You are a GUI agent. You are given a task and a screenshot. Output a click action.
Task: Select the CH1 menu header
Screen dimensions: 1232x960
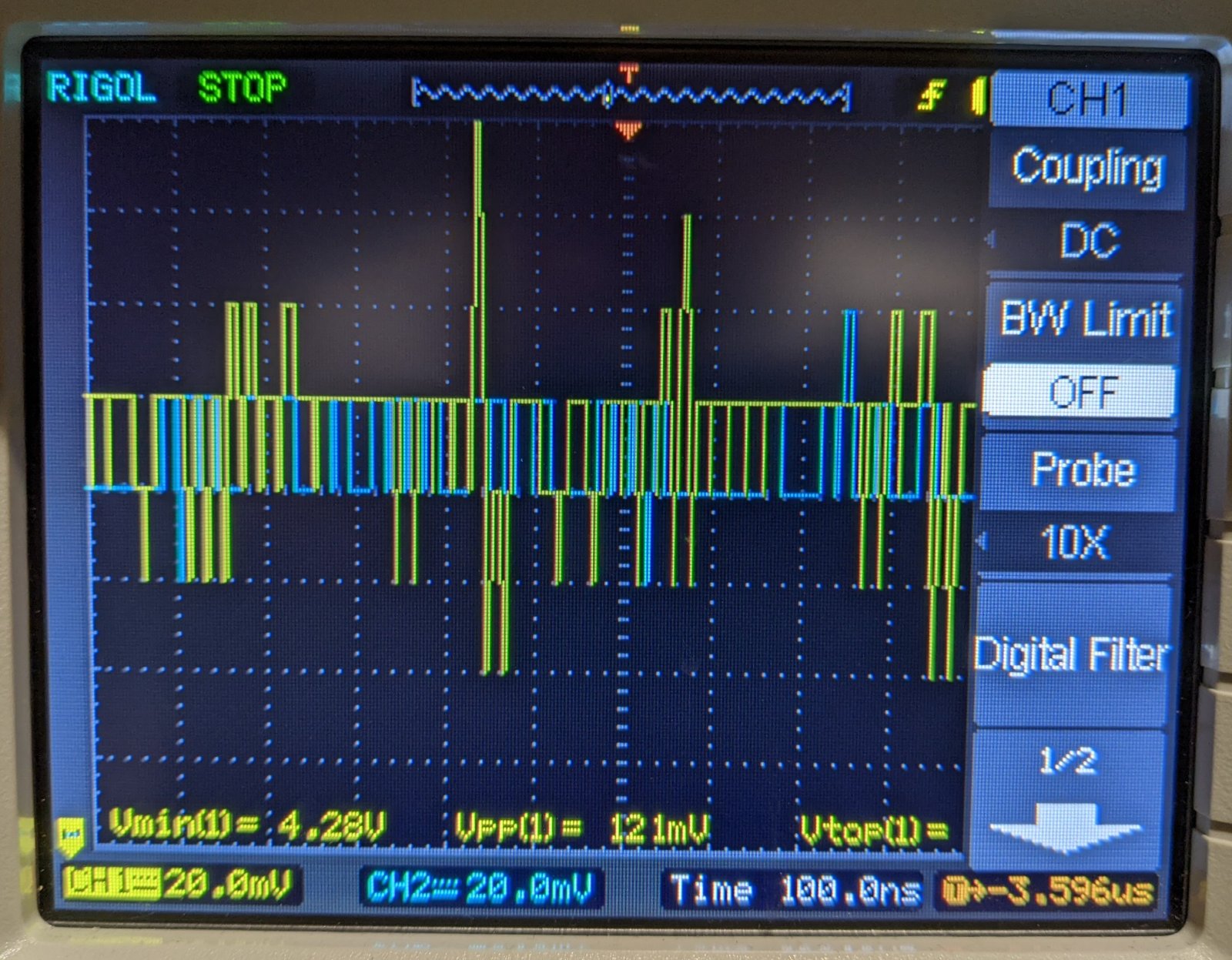point(1090,100)
